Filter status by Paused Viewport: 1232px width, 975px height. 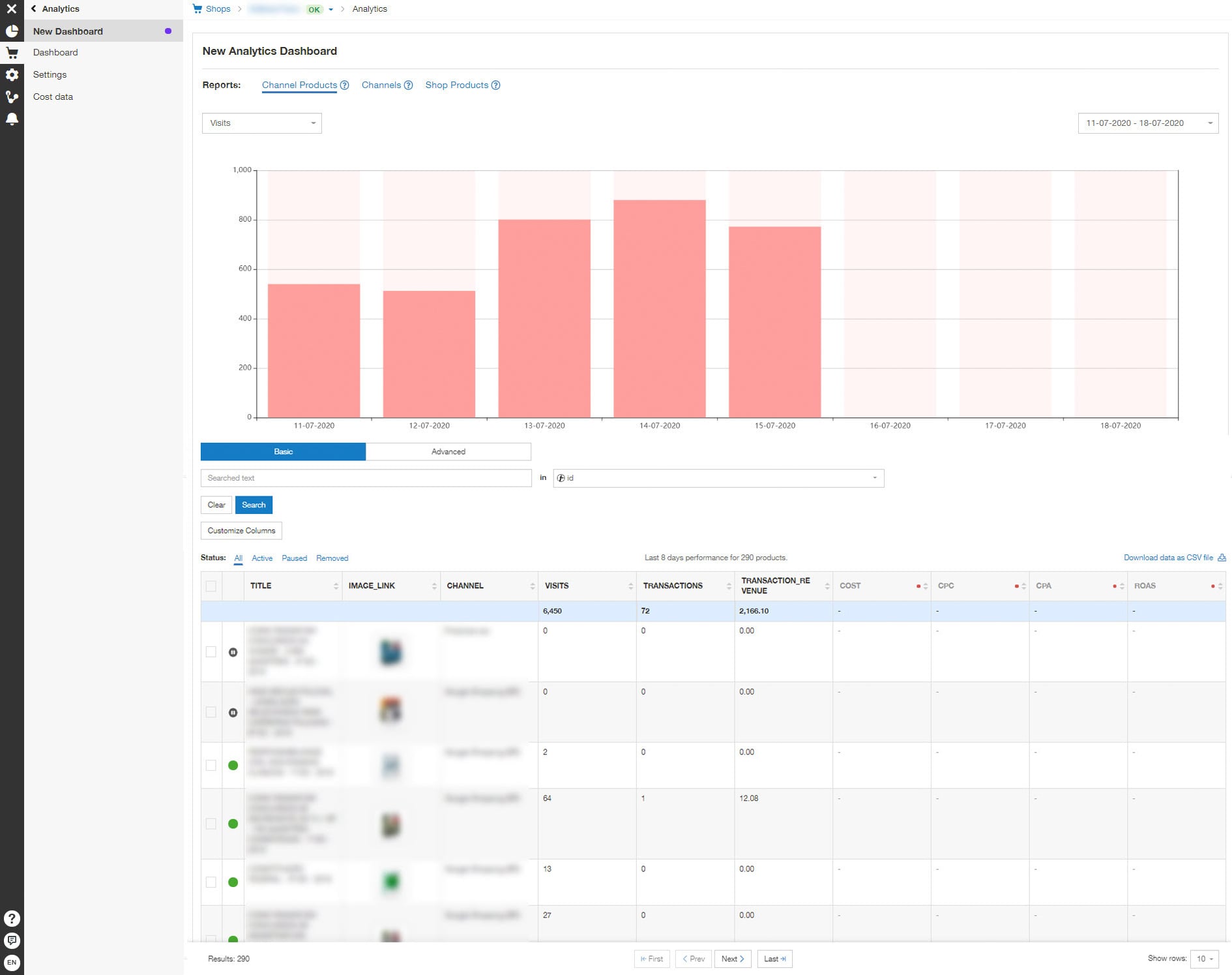295,558
